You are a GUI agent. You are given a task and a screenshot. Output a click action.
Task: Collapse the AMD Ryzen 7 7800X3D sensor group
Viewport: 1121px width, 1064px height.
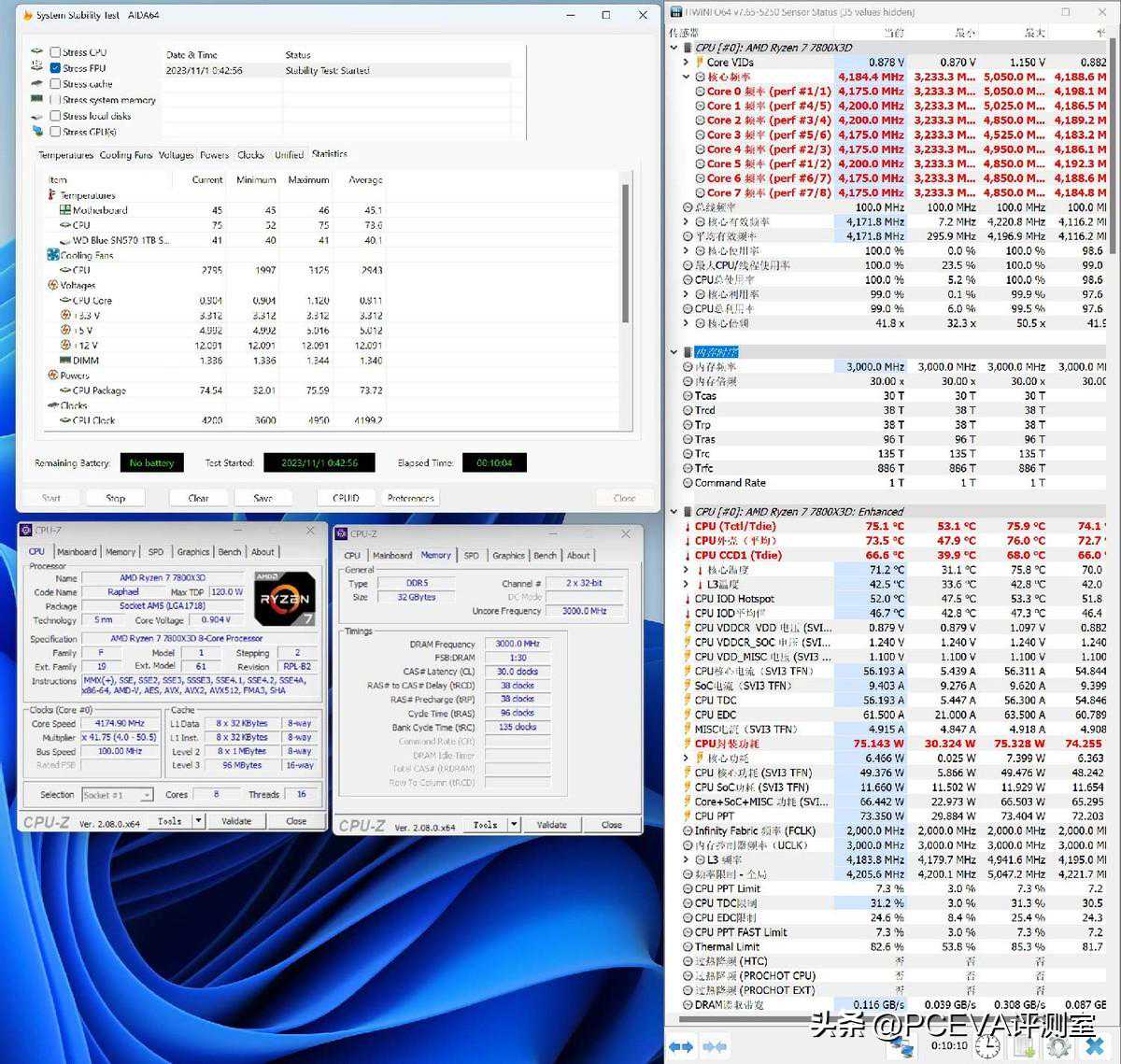tap(674, 48)
